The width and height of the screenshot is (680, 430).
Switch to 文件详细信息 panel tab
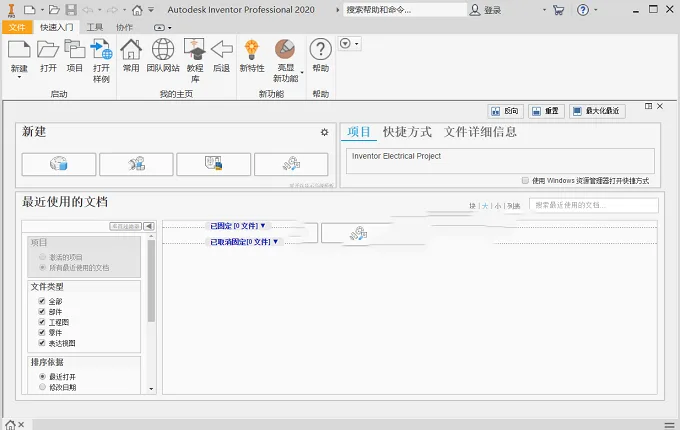[x=480, y=132]
